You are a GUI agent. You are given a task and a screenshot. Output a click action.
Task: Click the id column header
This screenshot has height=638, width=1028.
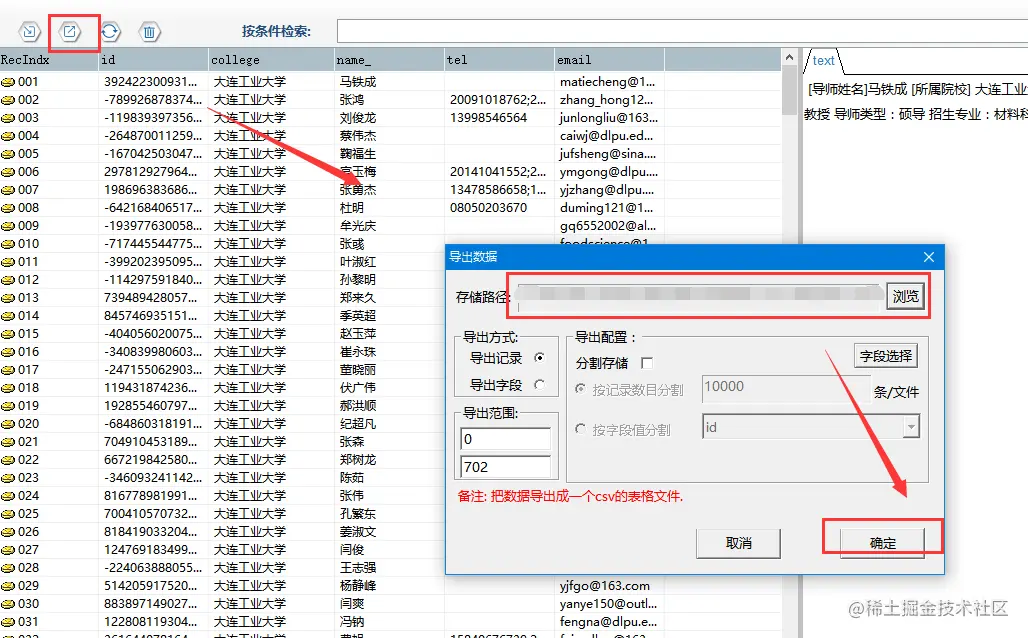[x=153, y=60]
